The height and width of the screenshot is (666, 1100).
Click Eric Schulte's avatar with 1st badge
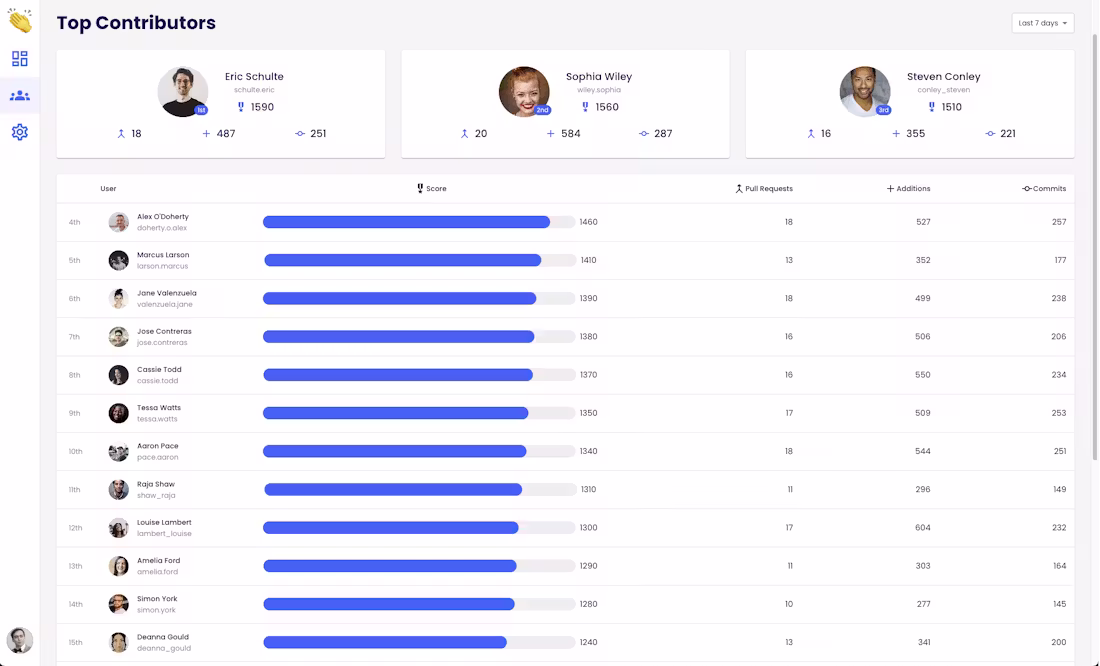pyautogui.click(x=183, y=91)
